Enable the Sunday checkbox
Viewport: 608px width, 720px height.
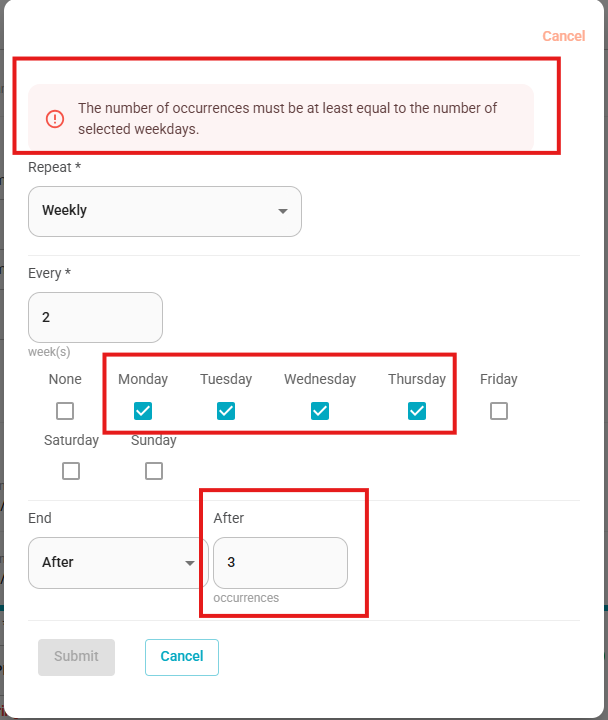154,471
